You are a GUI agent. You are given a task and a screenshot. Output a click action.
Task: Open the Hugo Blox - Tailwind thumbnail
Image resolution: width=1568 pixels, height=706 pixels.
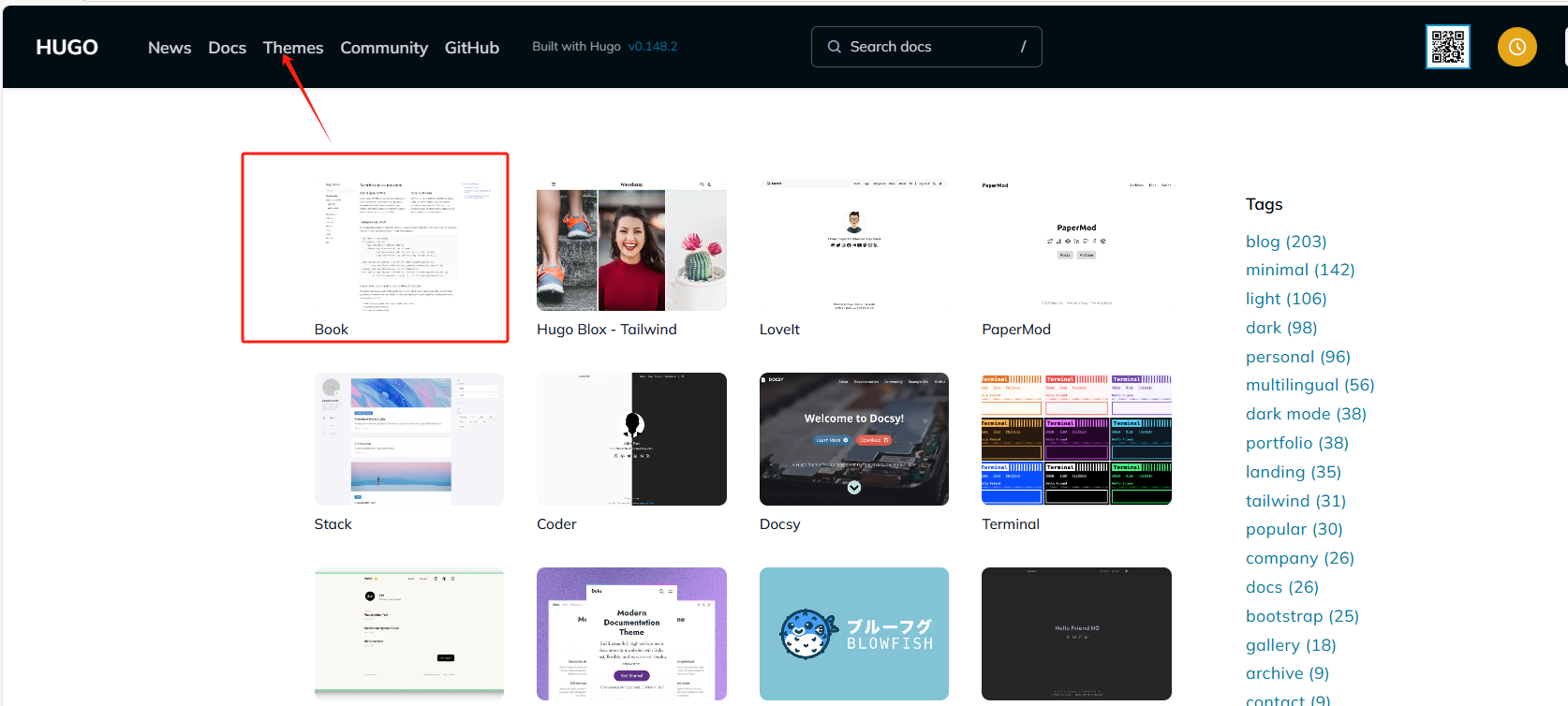tap(631, 244)
